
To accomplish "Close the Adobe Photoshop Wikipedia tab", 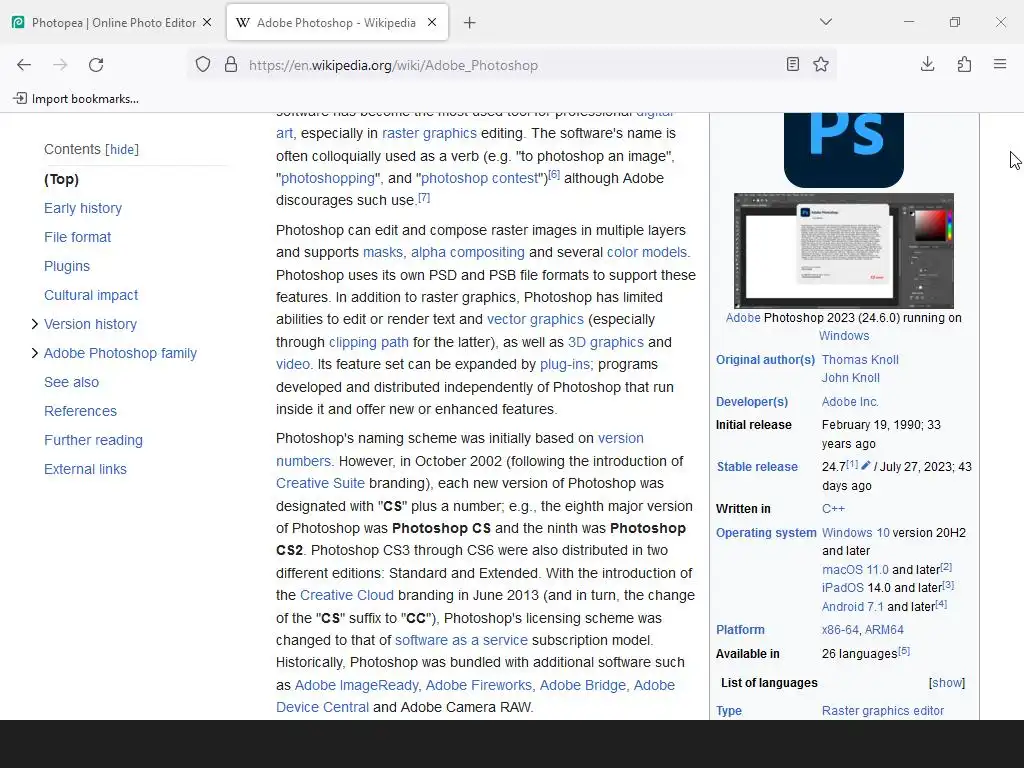I will click(x=432, y=22).
